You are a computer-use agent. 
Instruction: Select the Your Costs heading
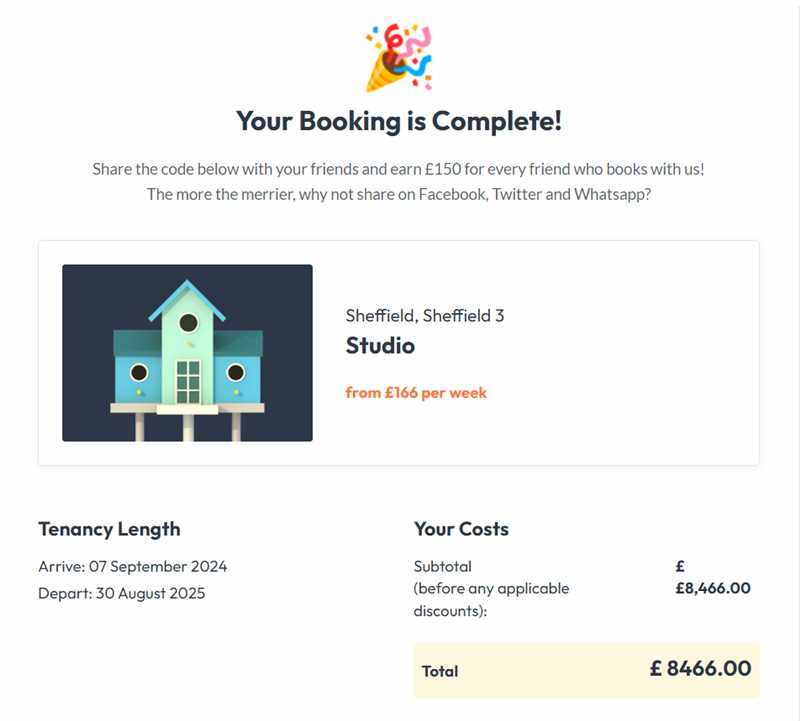click(461, 529)
